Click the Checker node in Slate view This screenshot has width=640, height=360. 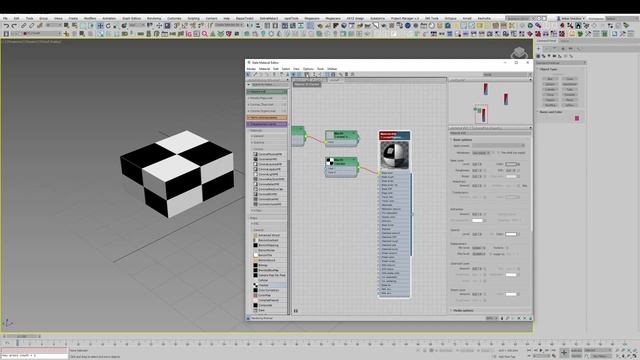[x=342, y=167]
